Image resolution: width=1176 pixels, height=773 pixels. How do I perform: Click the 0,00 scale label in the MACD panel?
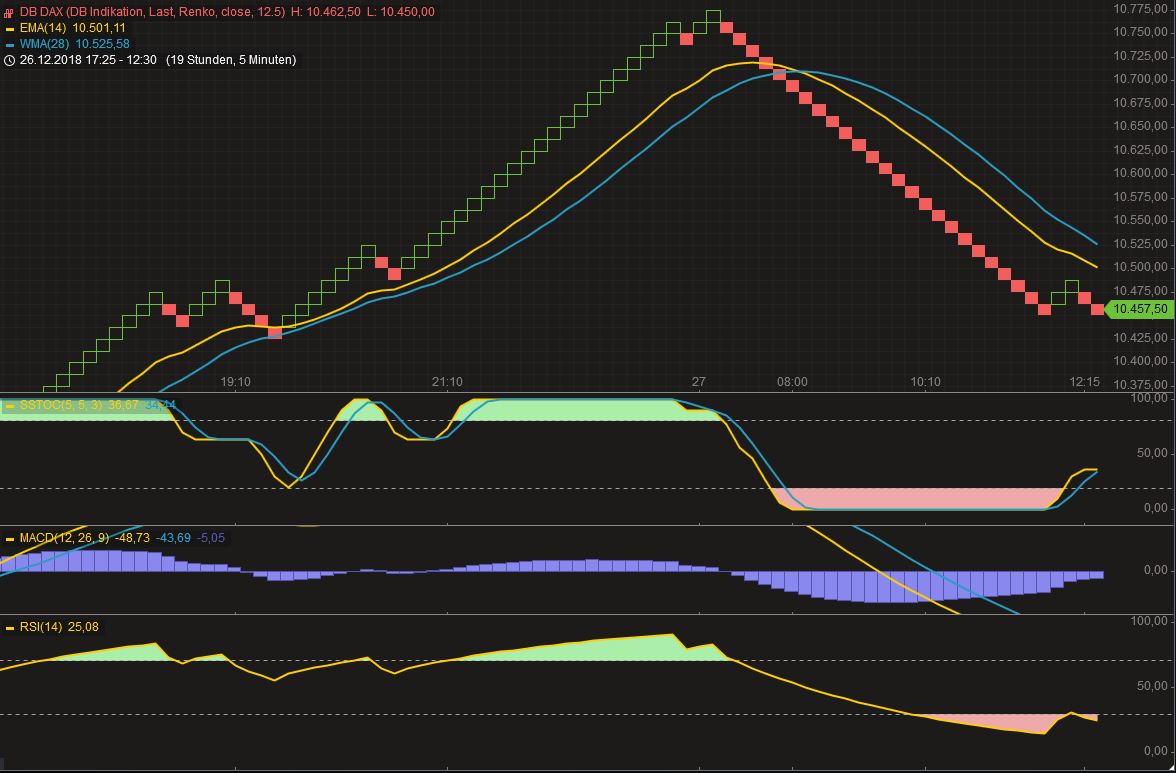pyautogui.click(x=1155, y=571)
